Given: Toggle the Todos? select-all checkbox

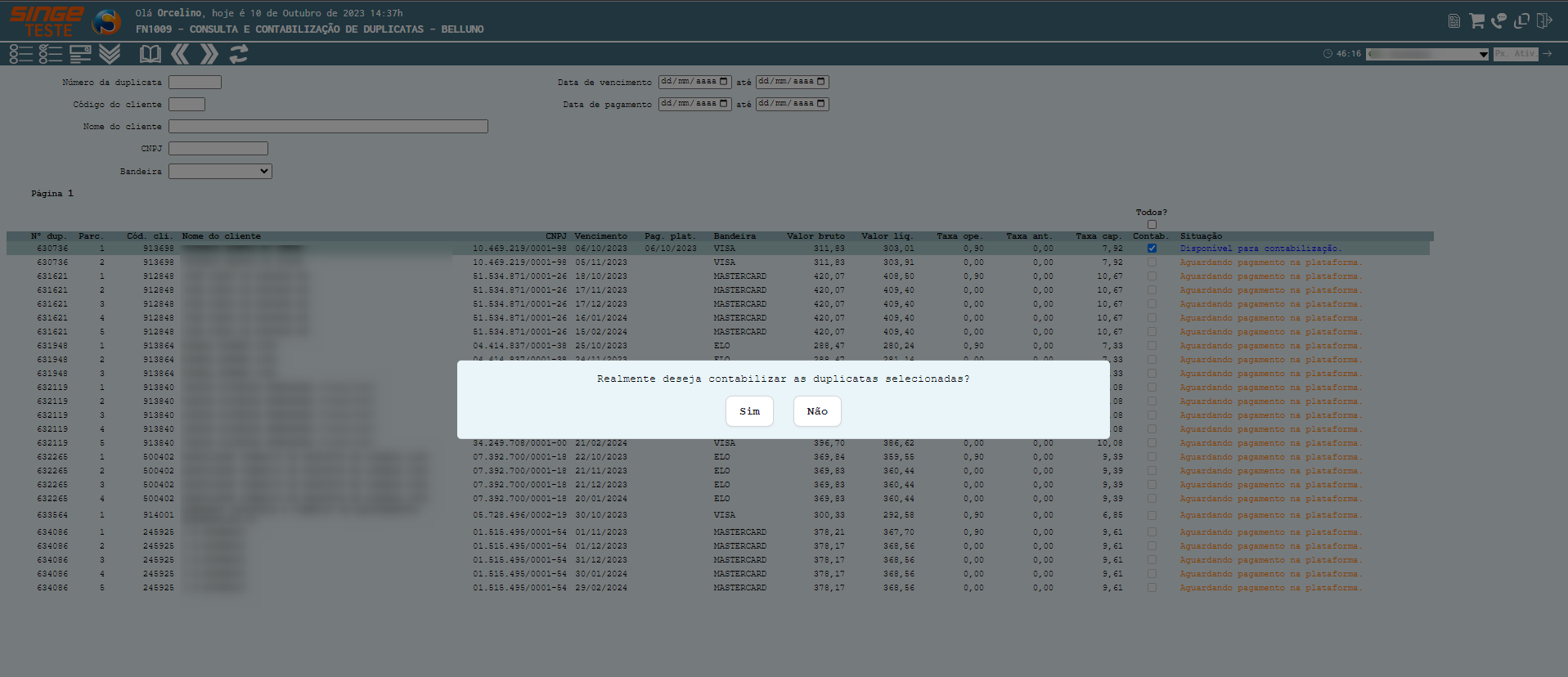Looking at the screenshot, I should [1152, 224].
